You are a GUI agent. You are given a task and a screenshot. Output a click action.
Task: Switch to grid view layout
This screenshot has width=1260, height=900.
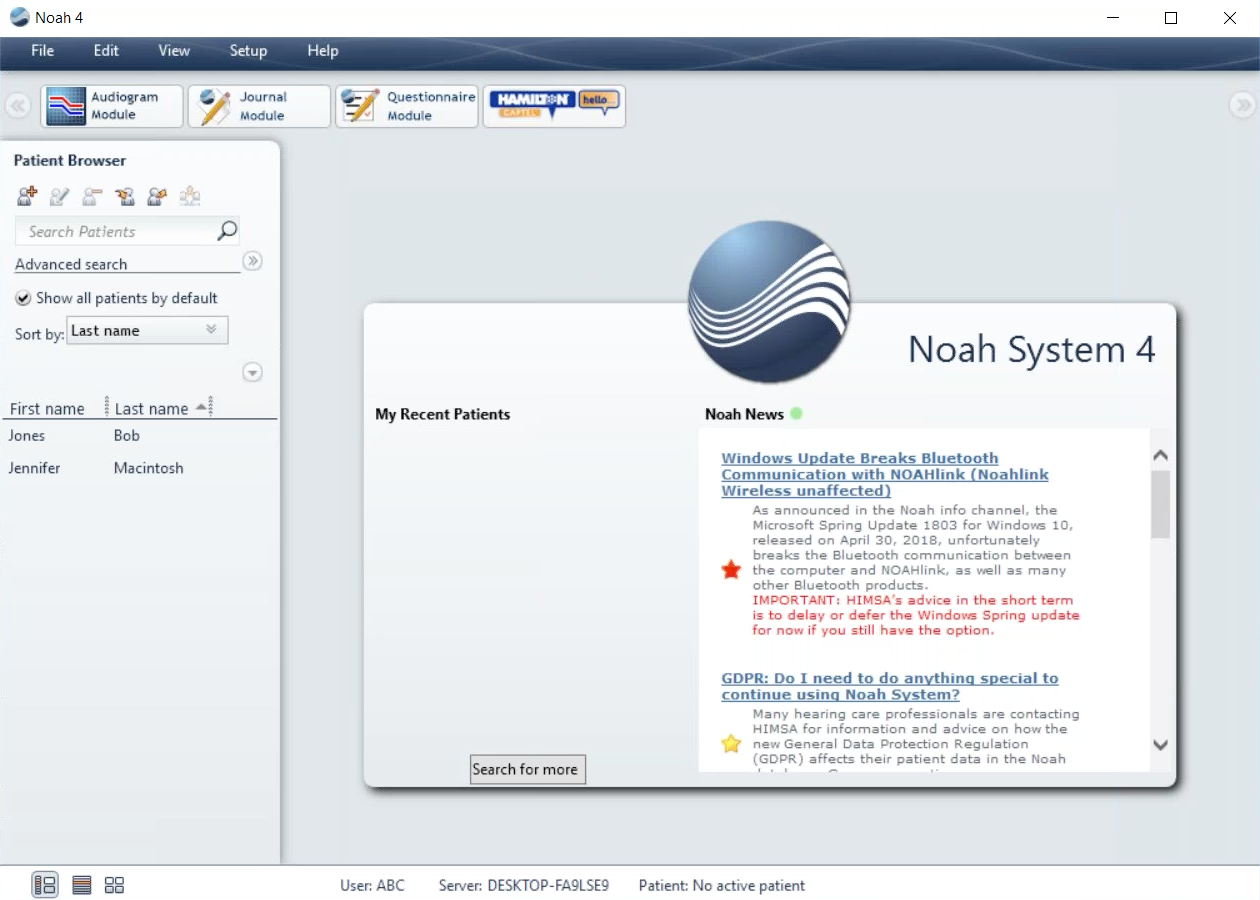pos(114,885)
